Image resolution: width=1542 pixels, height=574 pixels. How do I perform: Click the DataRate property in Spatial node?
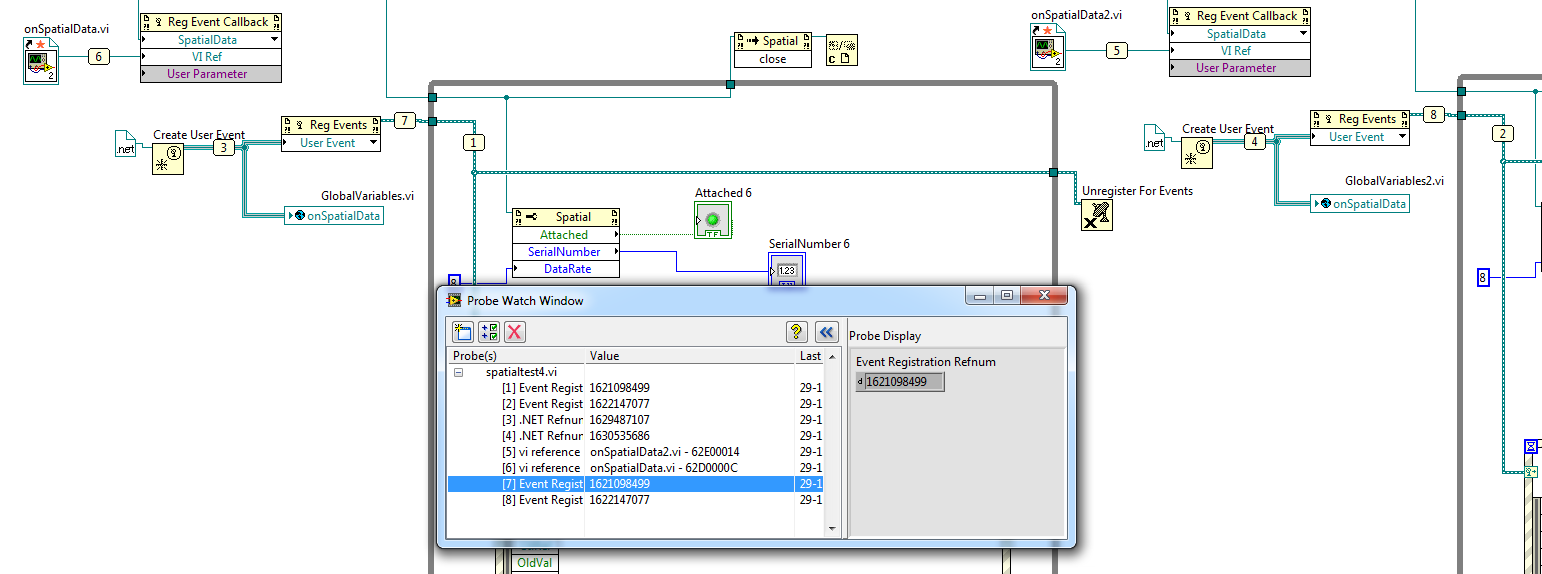pos(567,269)
